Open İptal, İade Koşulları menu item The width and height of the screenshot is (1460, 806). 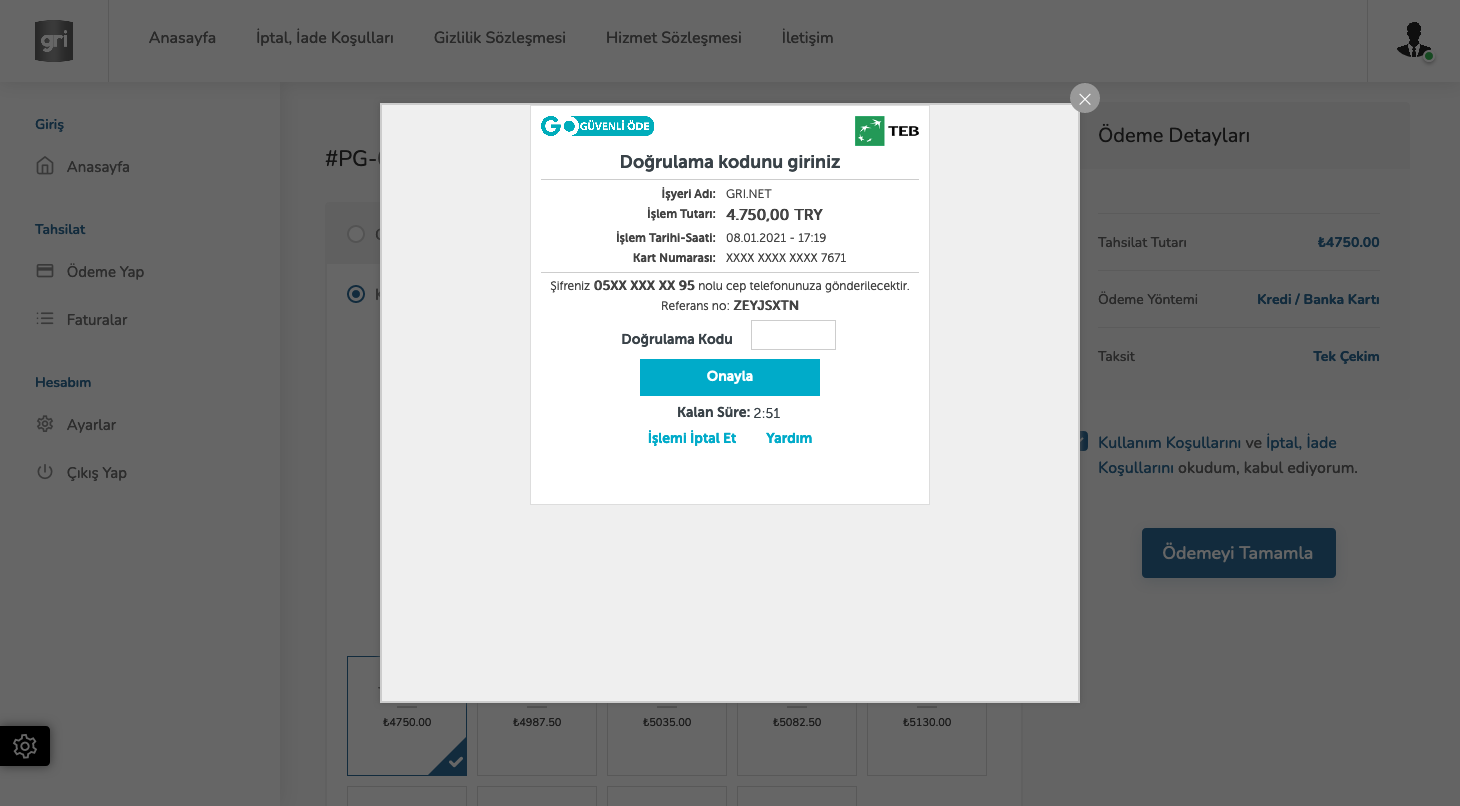point(324,38)
